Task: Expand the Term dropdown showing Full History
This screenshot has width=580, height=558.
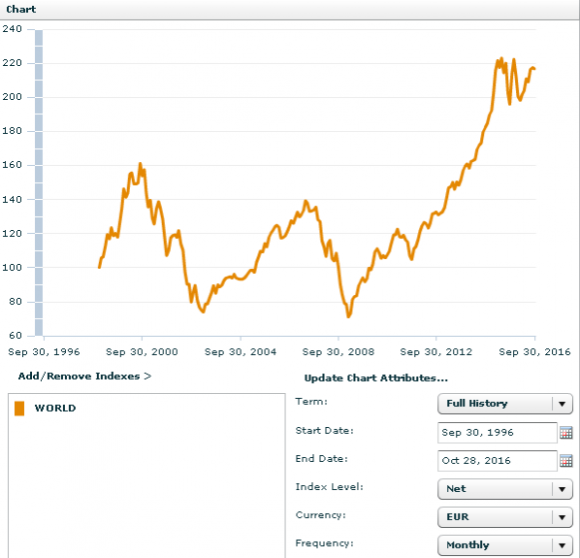Action: tap(505, 403)
